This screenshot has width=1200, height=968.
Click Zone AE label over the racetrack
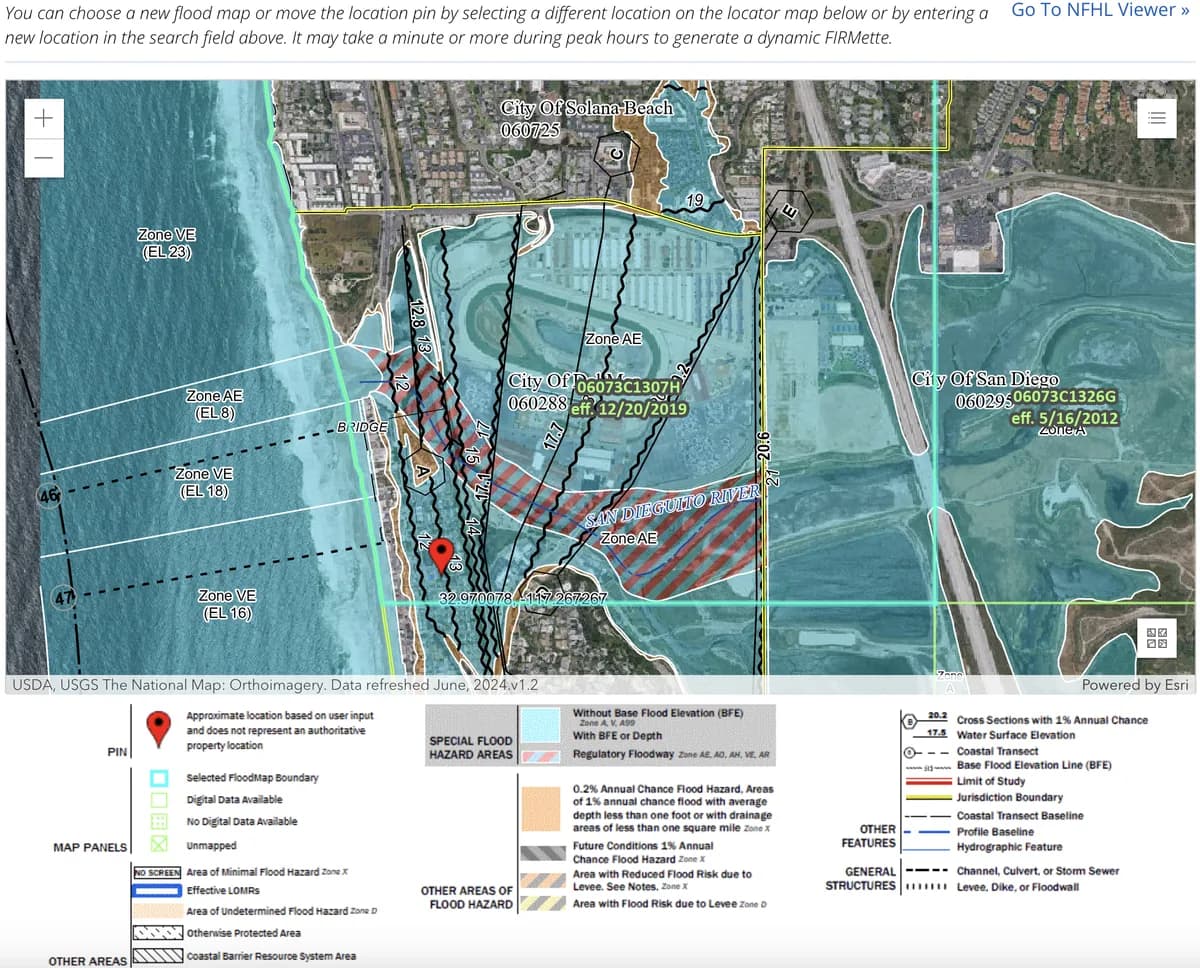pyautogui.click(x=613, y=339)
